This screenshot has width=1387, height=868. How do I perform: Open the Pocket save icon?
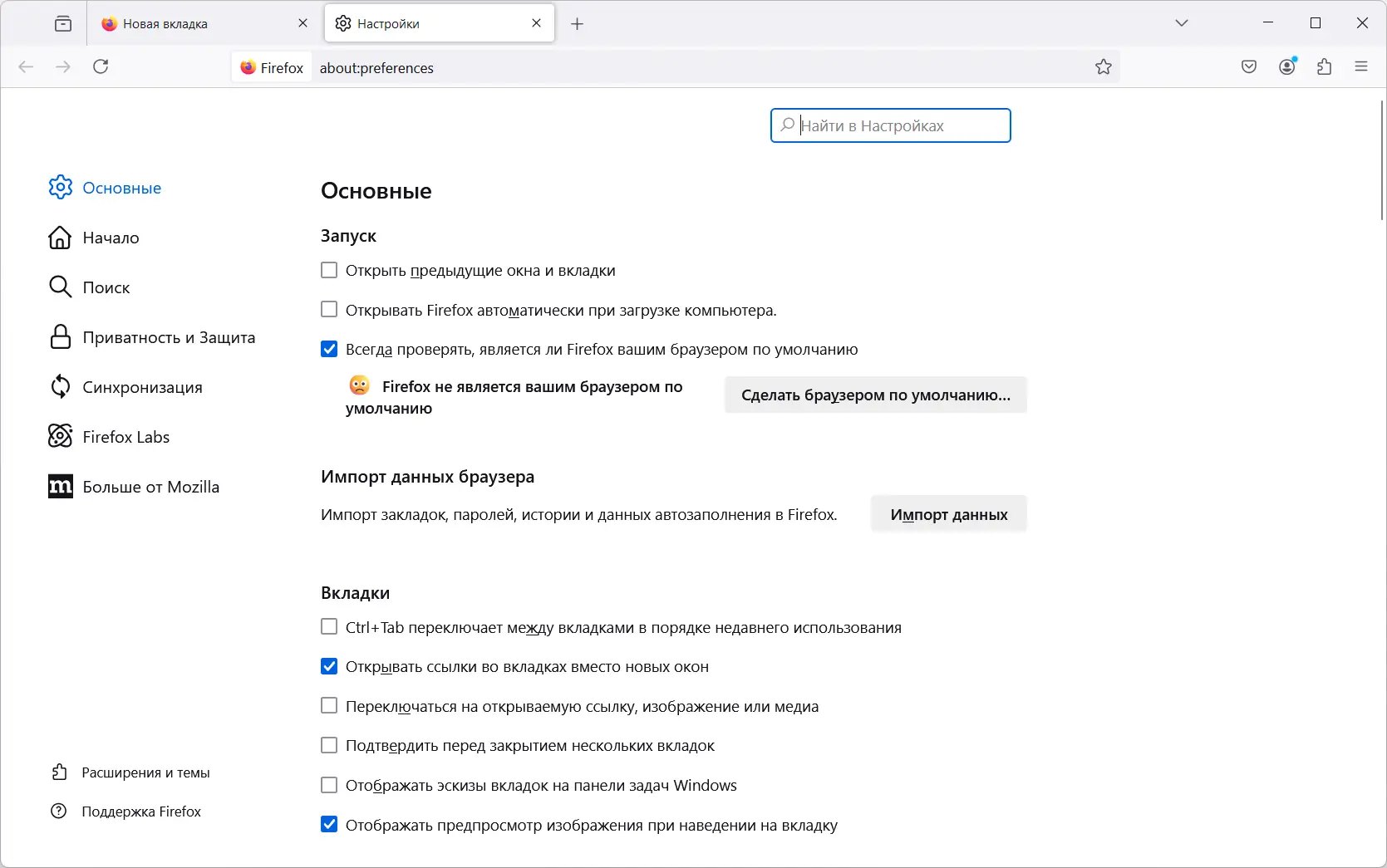1248,67
